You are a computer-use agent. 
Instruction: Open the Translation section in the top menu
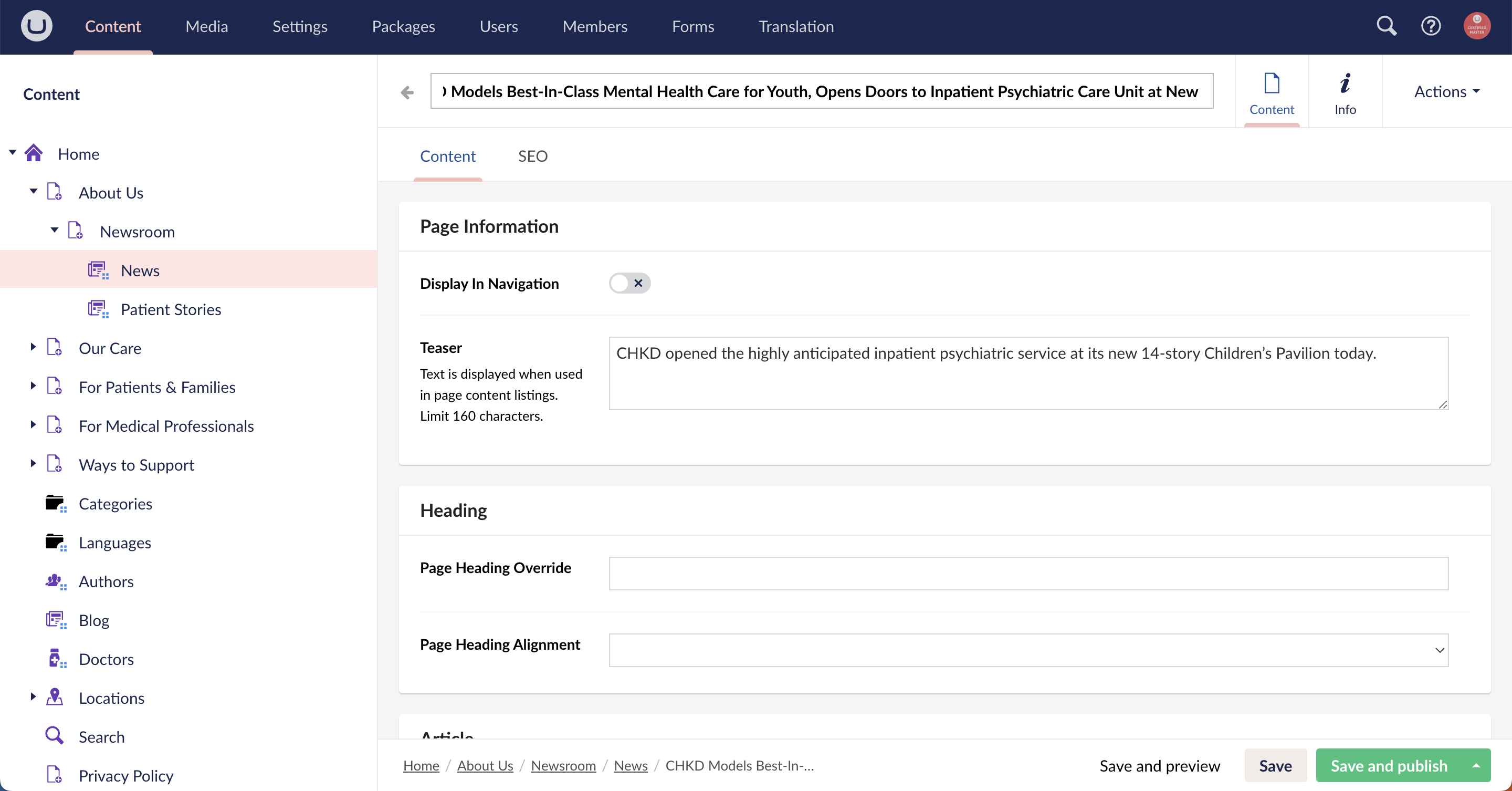[795, 26]
